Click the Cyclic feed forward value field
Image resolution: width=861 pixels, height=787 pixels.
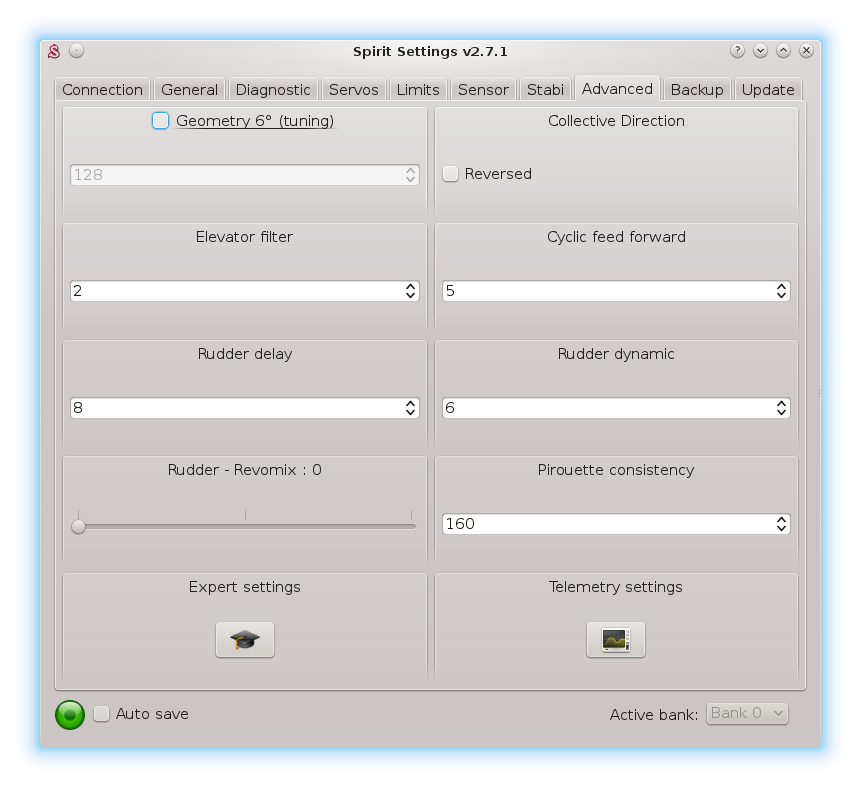(x=605, y=291)
